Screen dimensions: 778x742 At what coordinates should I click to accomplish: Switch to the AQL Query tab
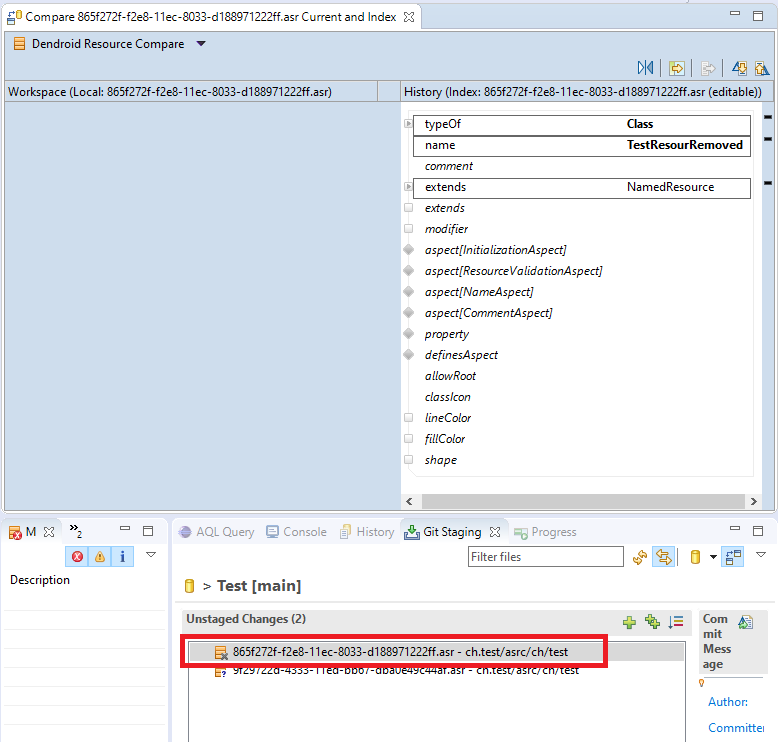pos(216,532)
